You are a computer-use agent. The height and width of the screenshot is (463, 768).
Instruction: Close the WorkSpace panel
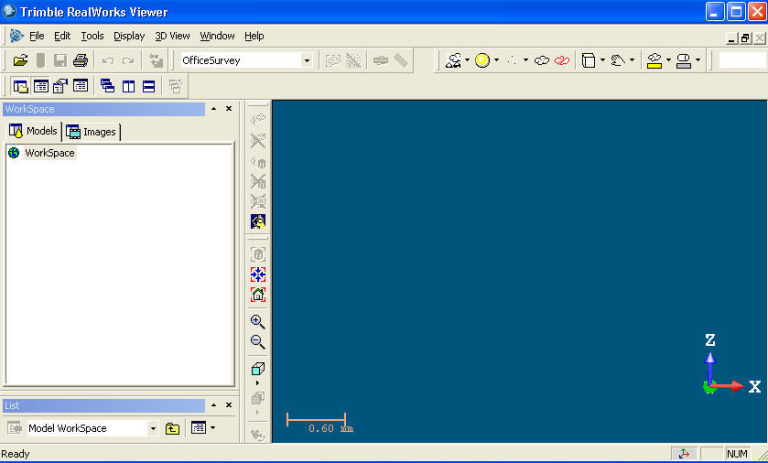click(229, 109)
